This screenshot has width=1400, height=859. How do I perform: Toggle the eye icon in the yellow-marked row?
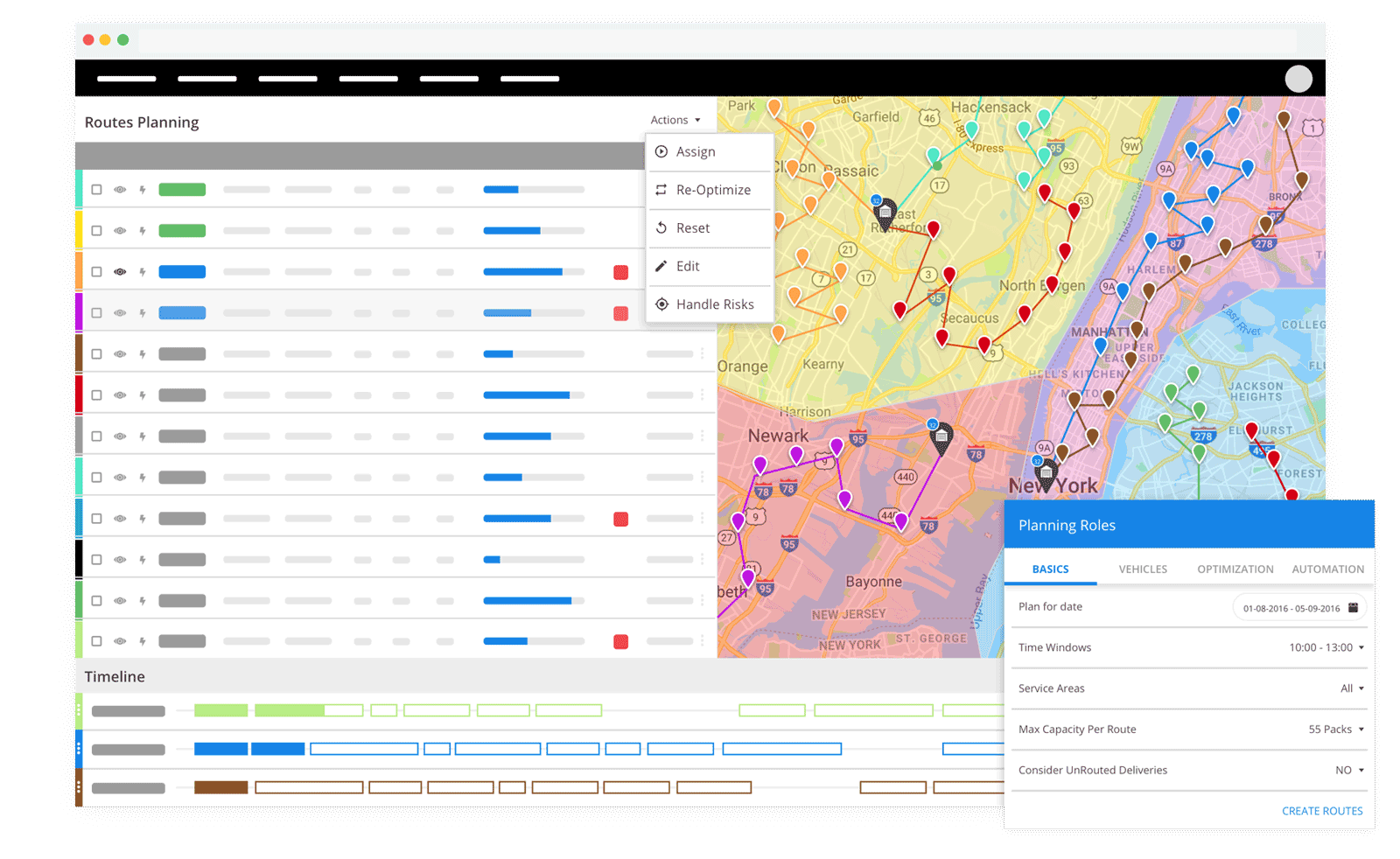(120, 231)
